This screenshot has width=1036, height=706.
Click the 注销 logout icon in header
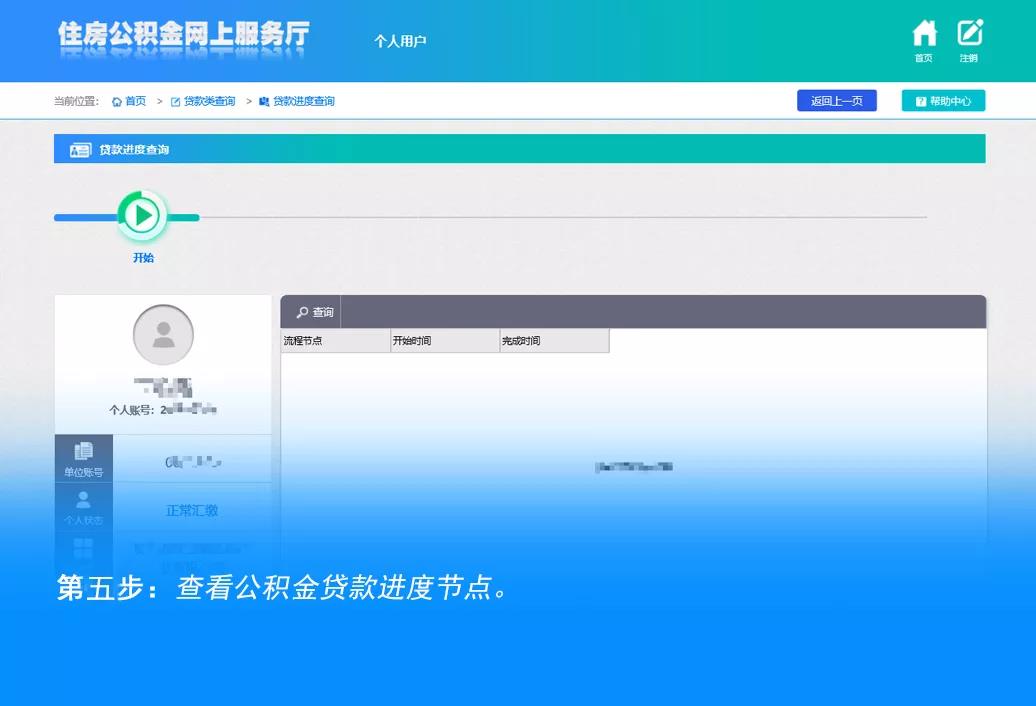(970, 33)
